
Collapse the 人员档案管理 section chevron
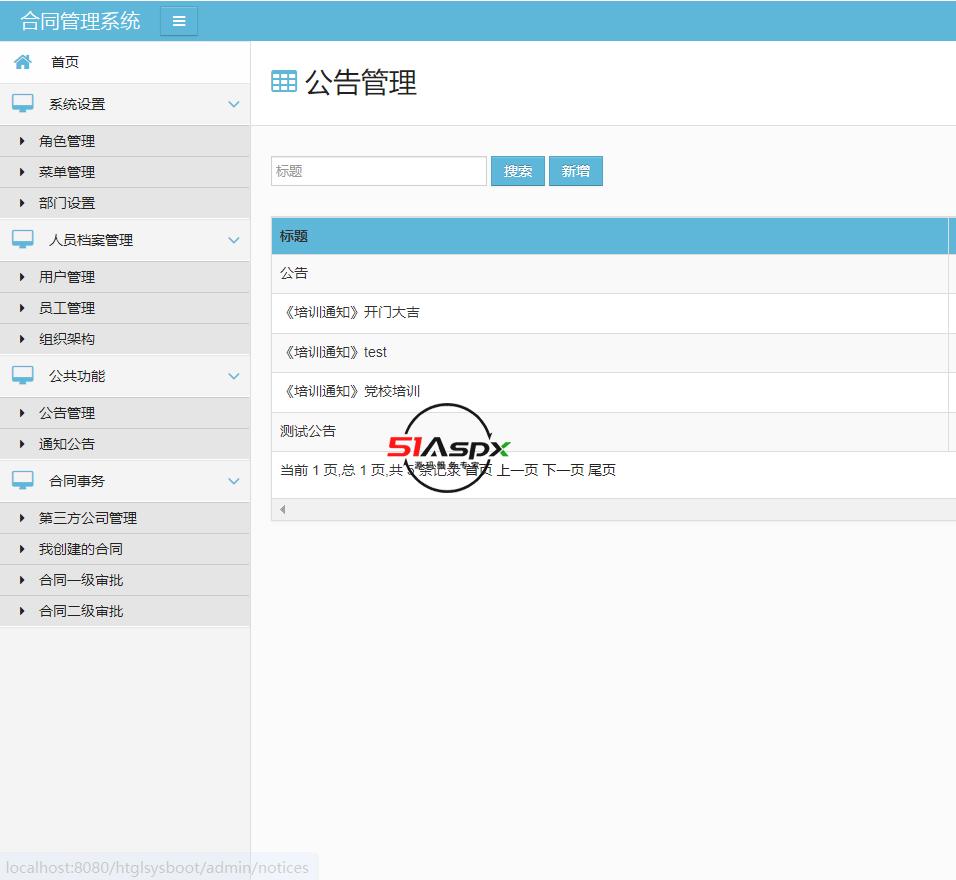click(x=234, y=240)
